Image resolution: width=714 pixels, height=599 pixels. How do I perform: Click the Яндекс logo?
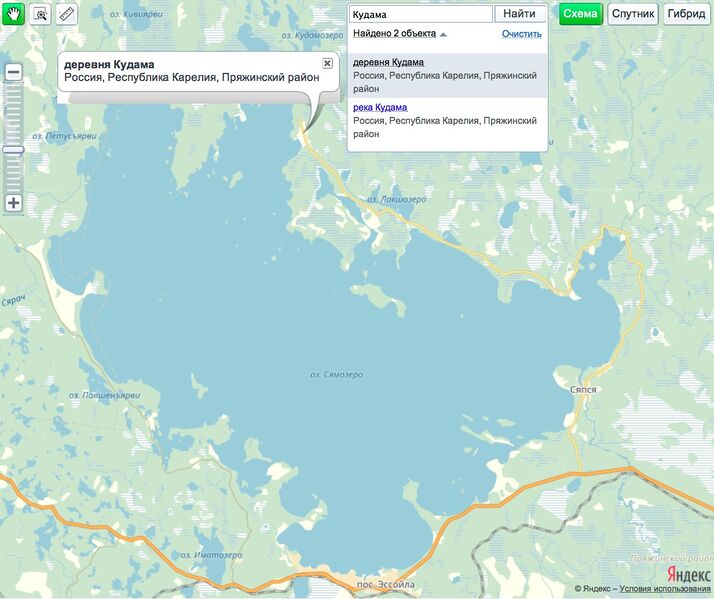[x=689, y=574]
